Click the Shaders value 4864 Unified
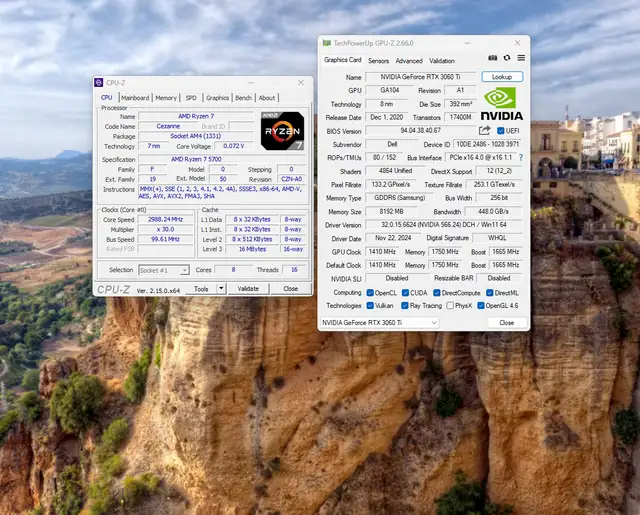640x515 pixels. pos(395,171)
